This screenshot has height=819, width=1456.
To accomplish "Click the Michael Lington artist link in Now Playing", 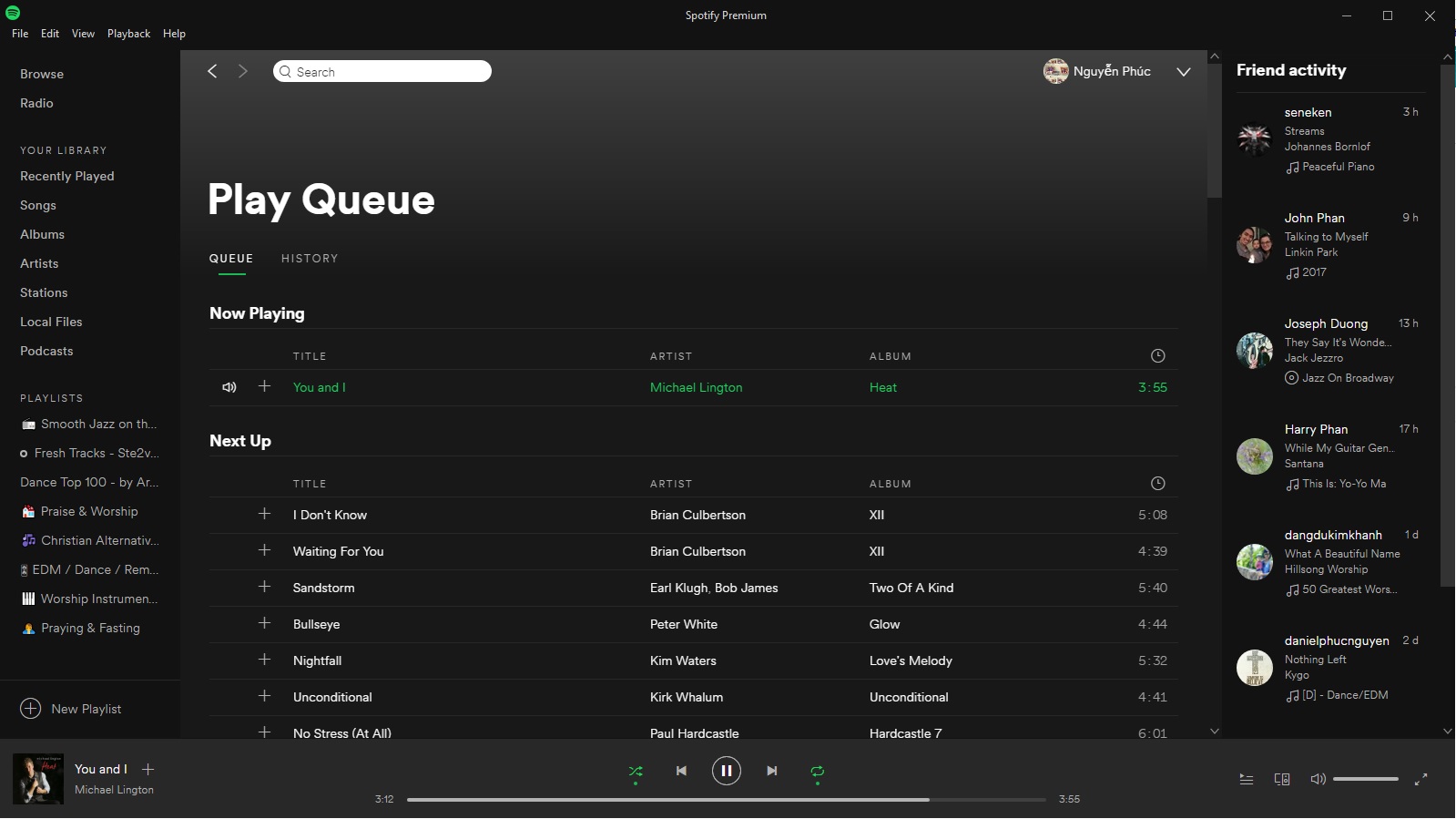I will tap(696, 387).
